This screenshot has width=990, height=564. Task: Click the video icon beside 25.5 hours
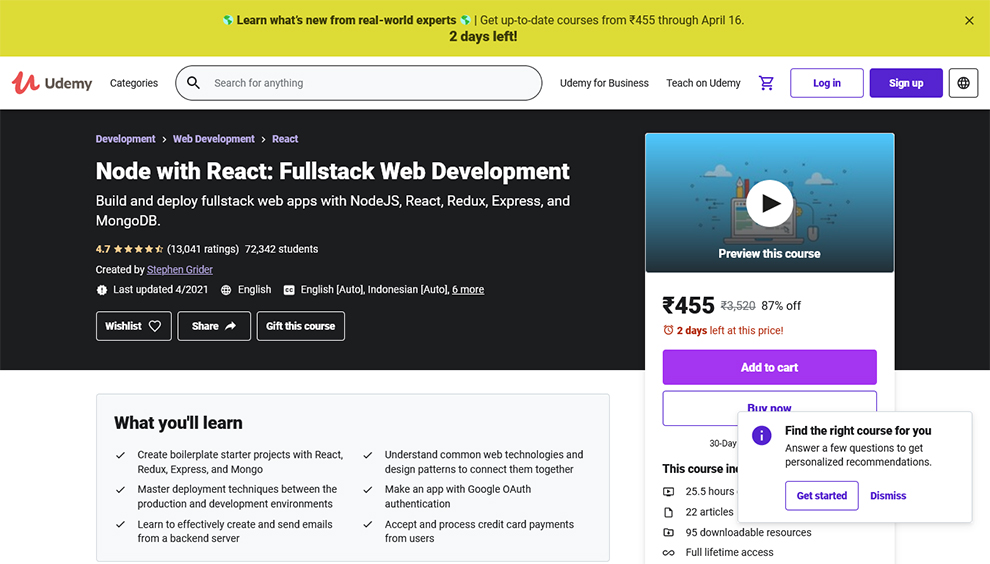click(x=669, y=491)
